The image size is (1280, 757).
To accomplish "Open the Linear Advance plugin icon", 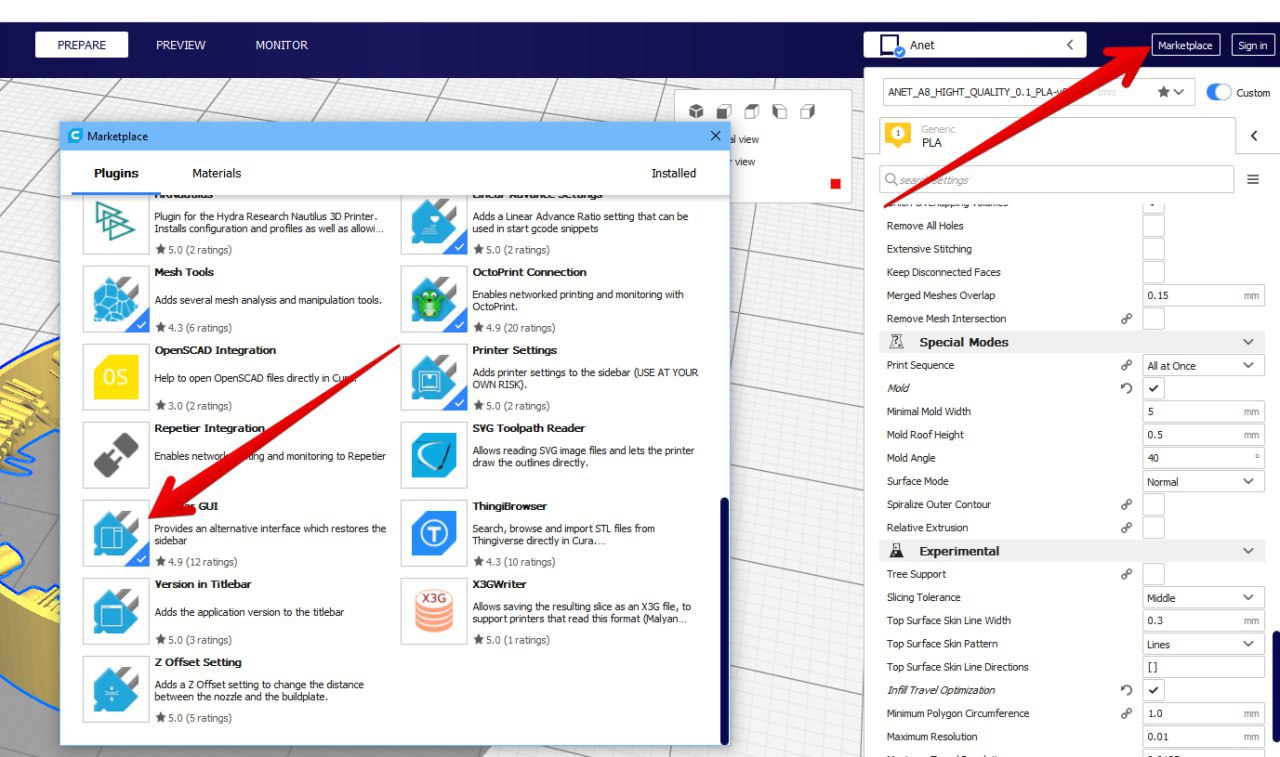I will pyautogui.click(x=434, y=224).
